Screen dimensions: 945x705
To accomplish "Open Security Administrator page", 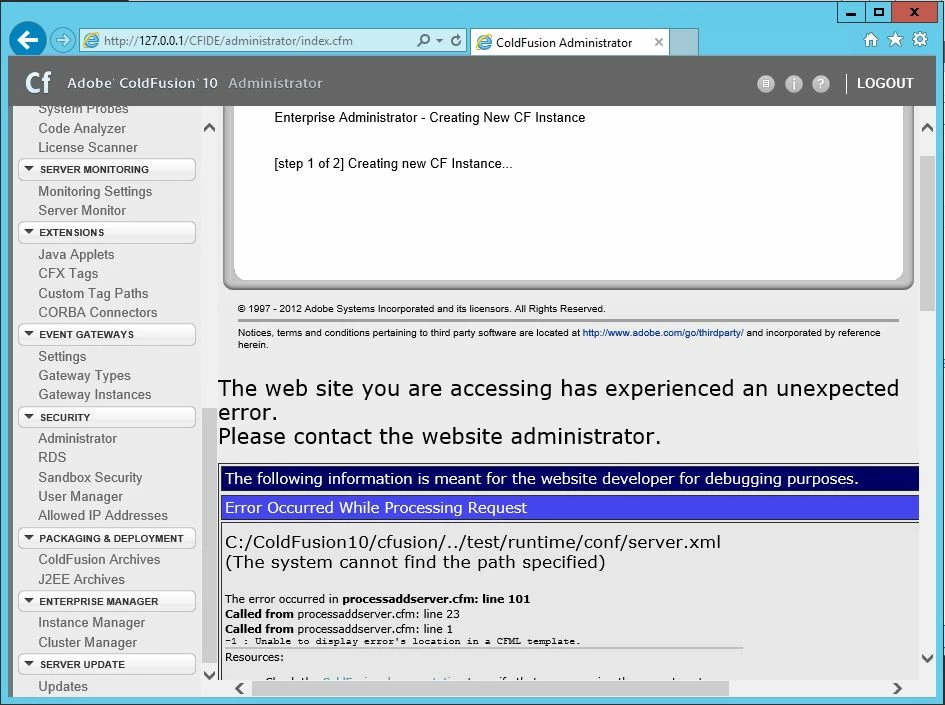I will click(78, 439).
